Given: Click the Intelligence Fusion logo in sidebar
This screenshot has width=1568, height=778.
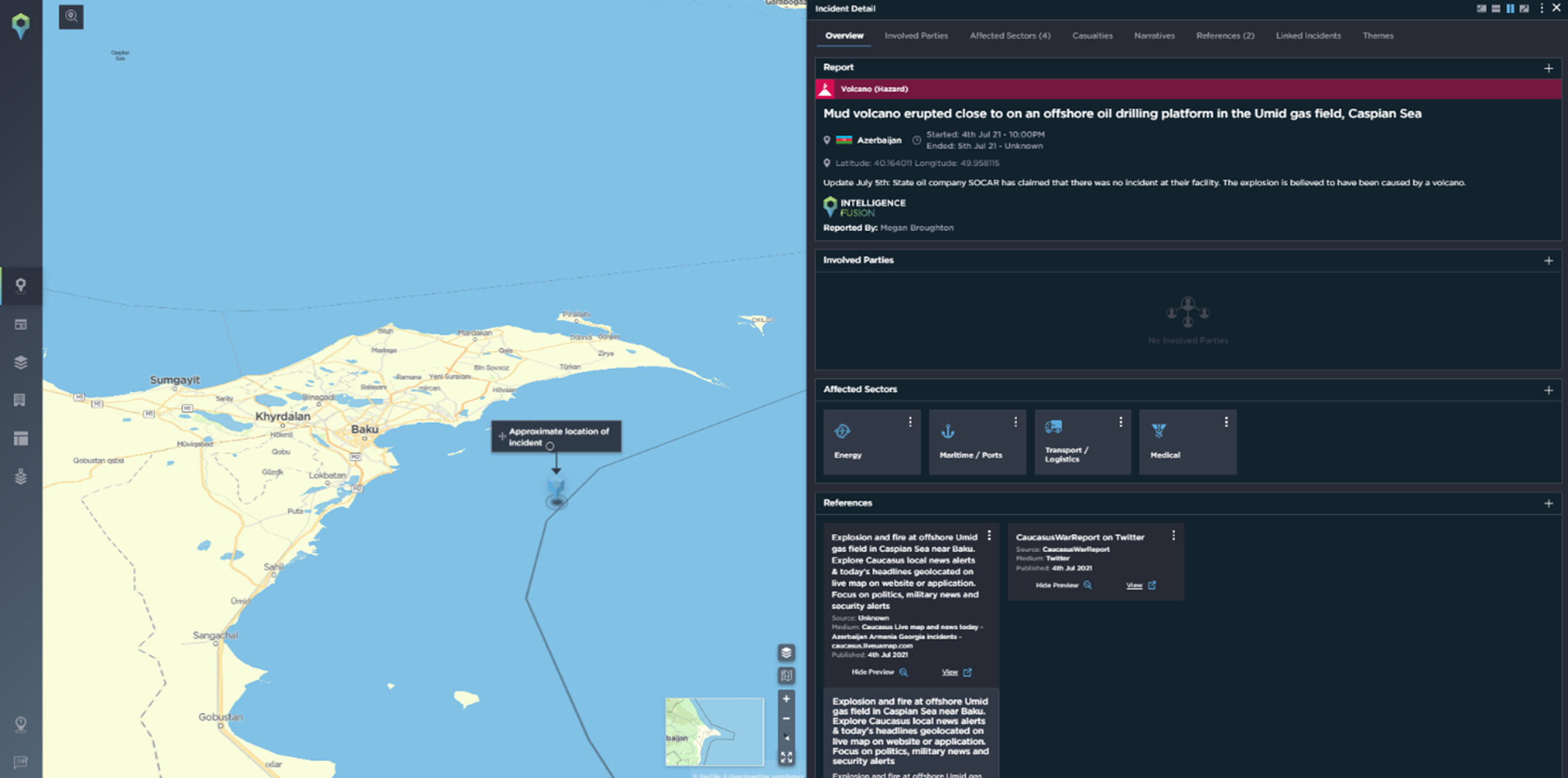Looking at the screenshot, I should 21,26.
